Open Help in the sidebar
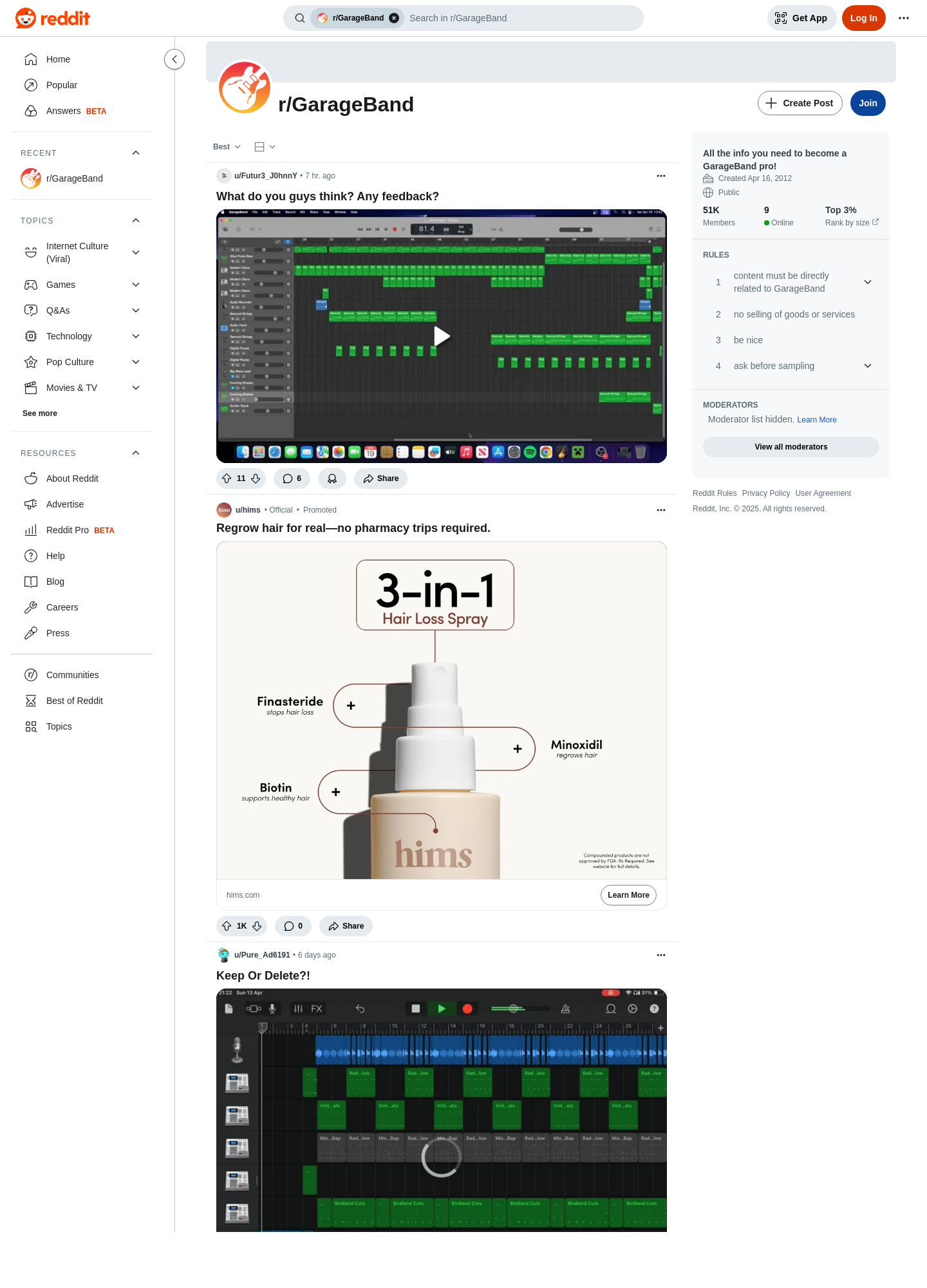Viewport: 927px width, 1288px height. point(81,556)
